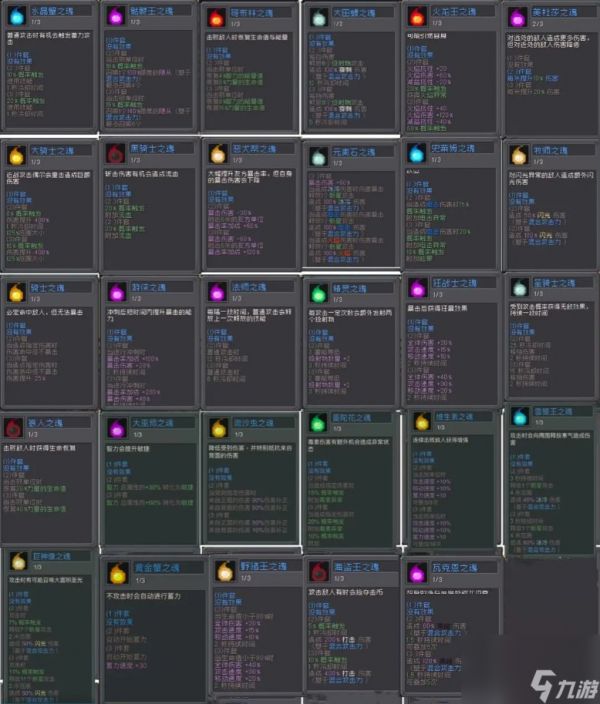Screen dimensions: 600x704
Task: Click the purple soul icon of 法师之魂
Action: pos(217,292)
